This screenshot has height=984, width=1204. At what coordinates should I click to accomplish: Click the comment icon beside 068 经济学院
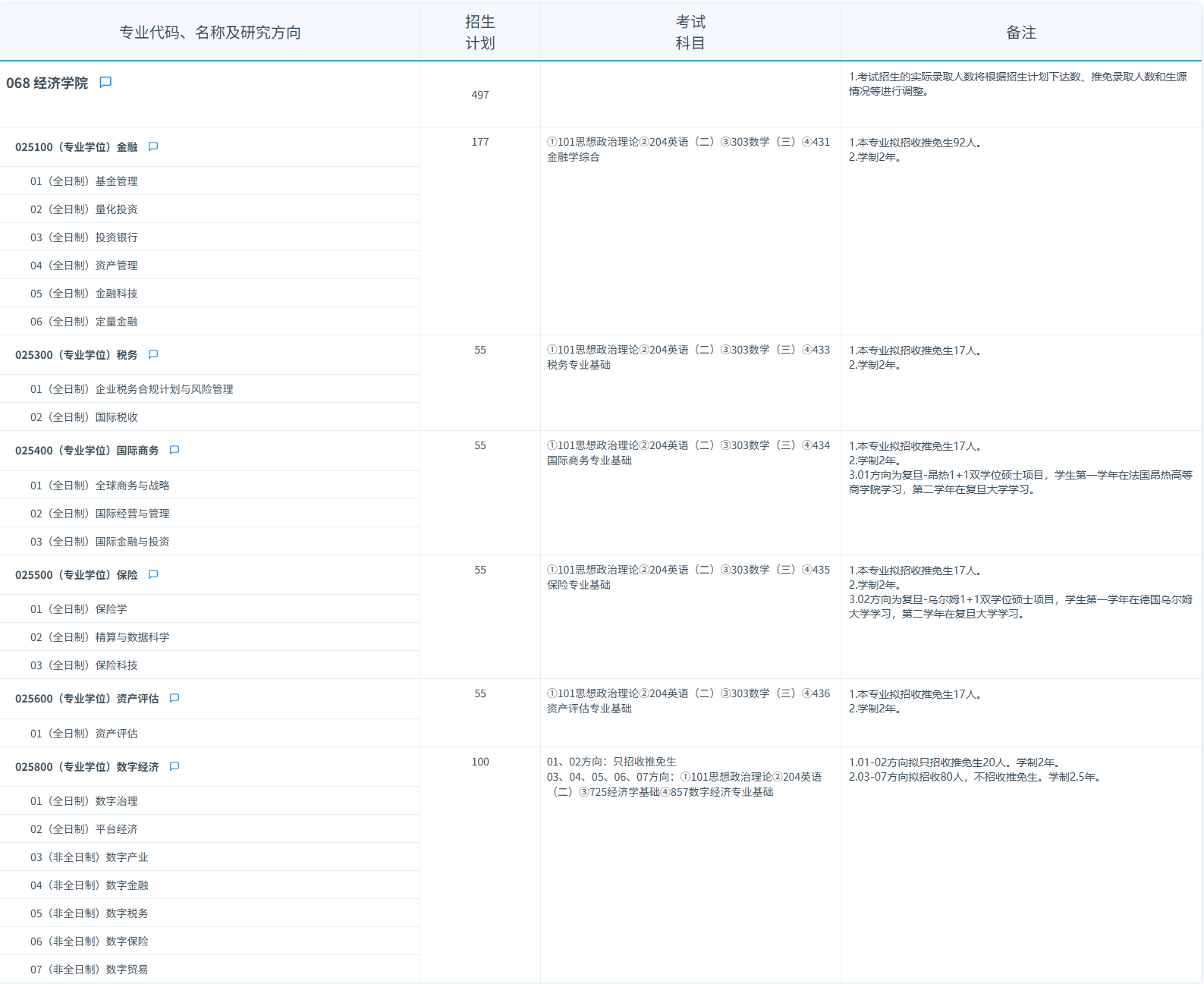(105, 82)
